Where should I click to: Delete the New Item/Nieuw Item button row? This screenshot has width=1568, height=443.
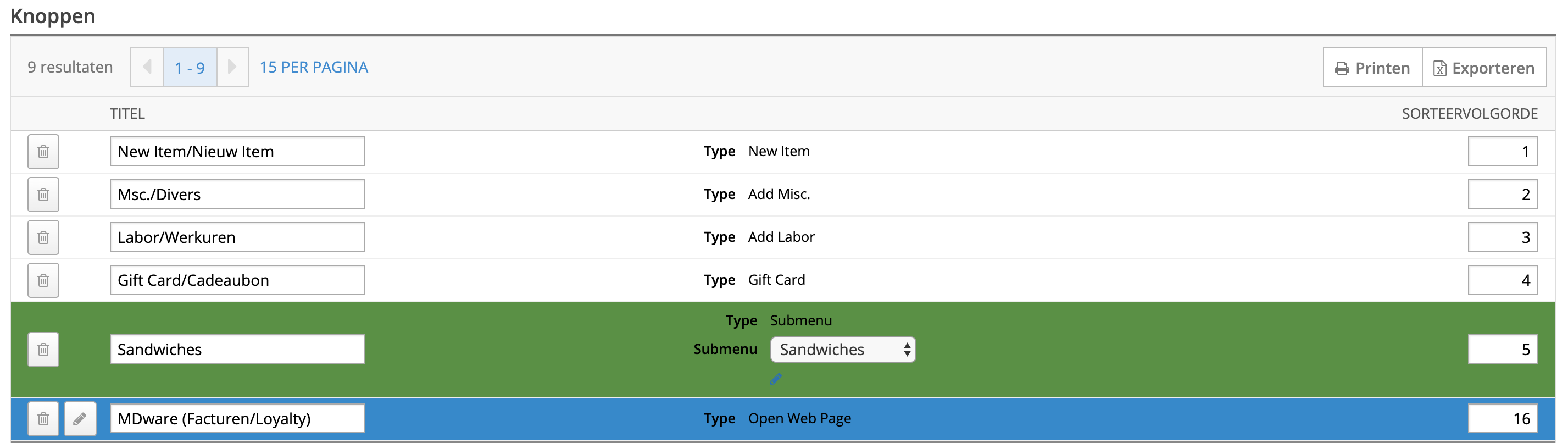(x=43, y=152)
